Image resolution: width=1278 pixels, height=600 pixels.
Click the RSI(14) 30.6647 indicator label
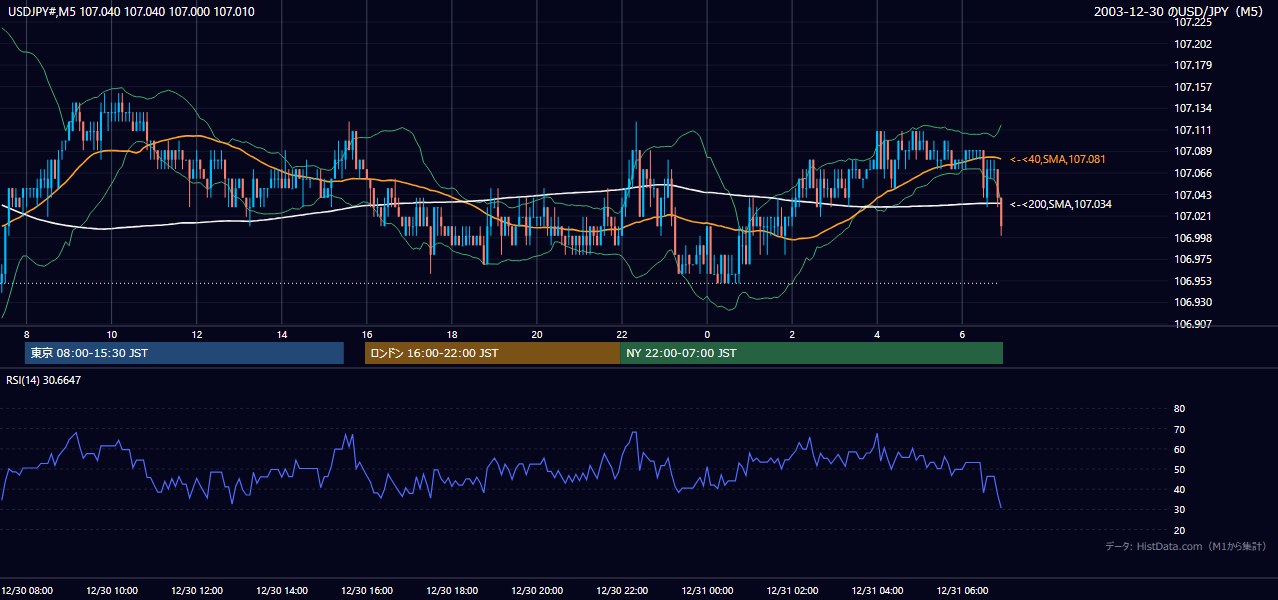(x=44, y=380)
